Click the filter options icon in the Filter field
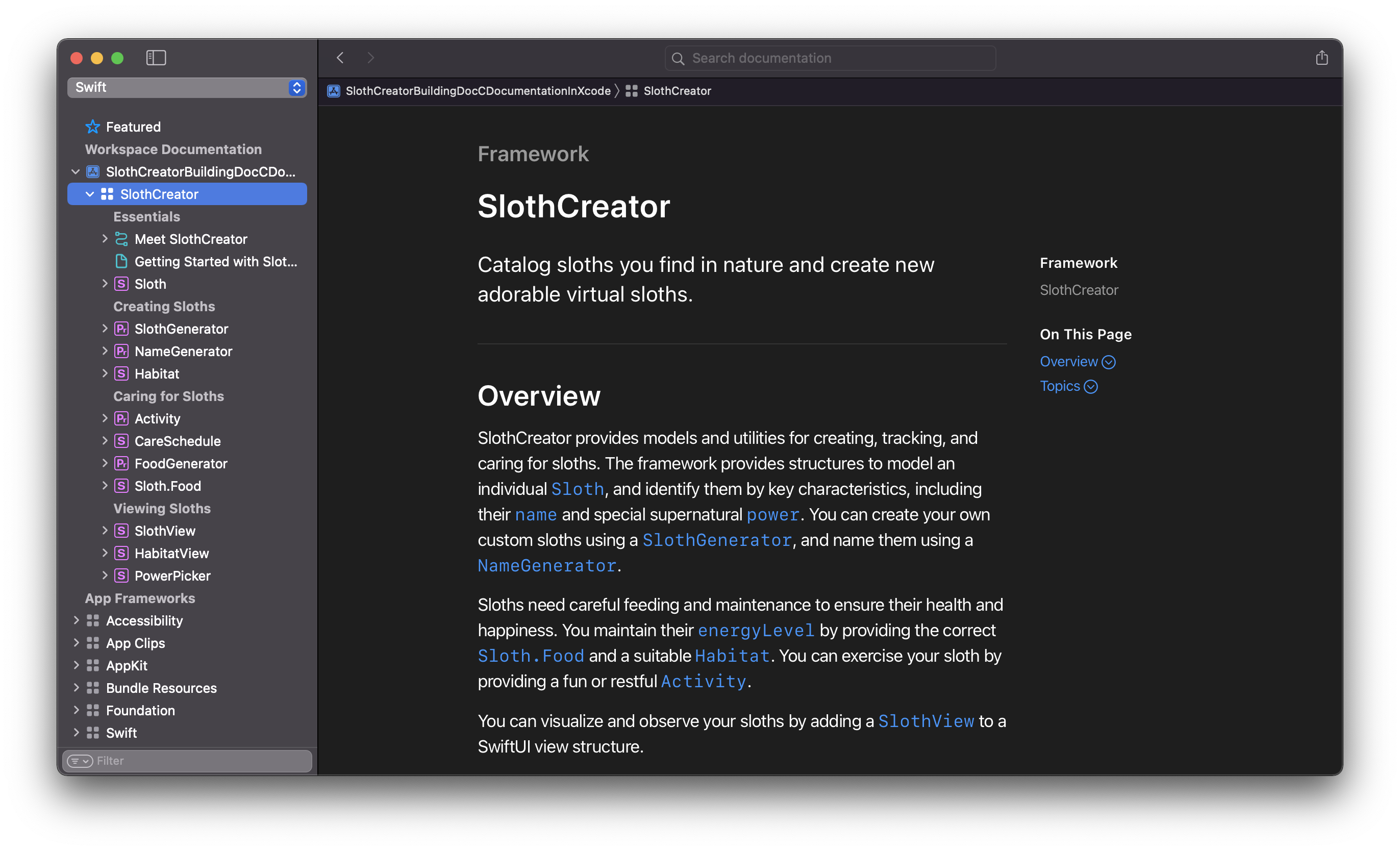The height and width of the screenshot is (851, 1400). (80, 761)
